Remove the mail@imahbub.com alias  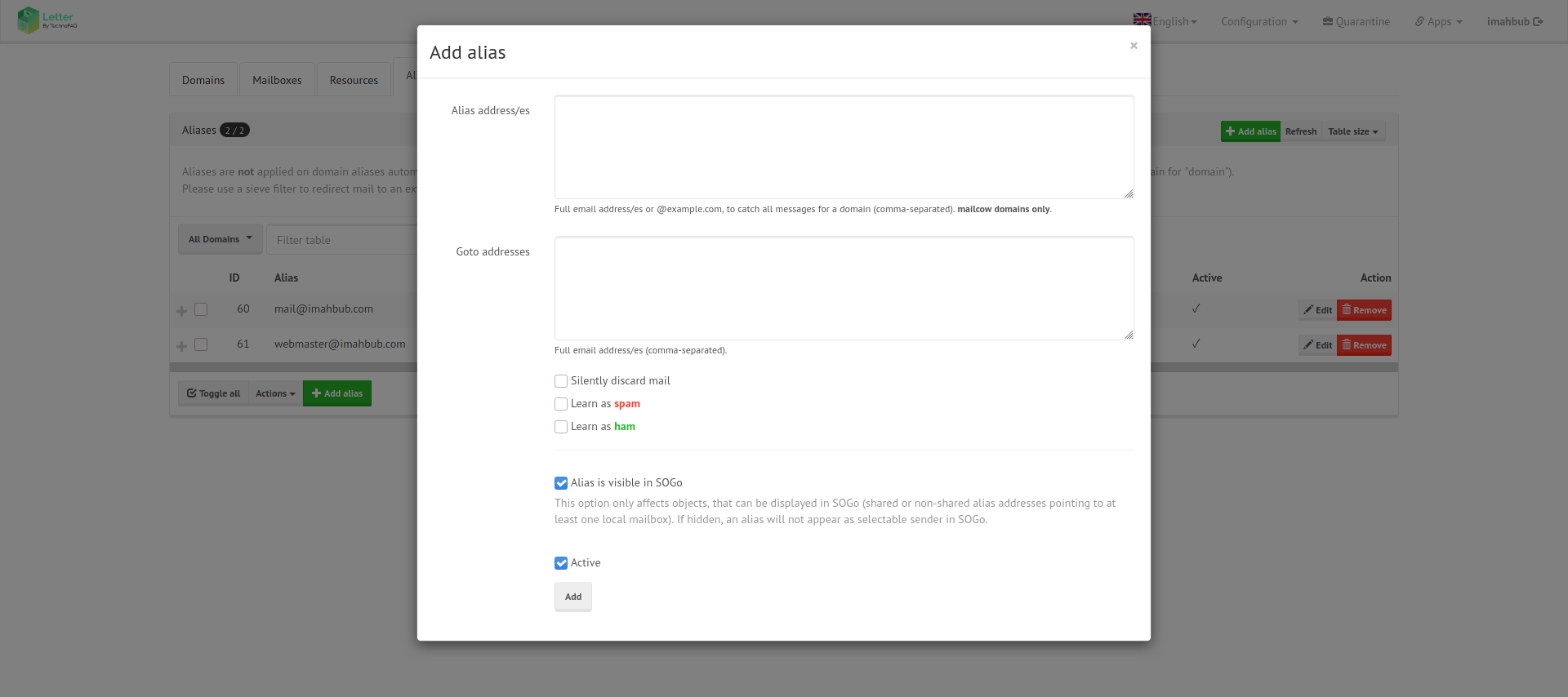coord(1364,310)
